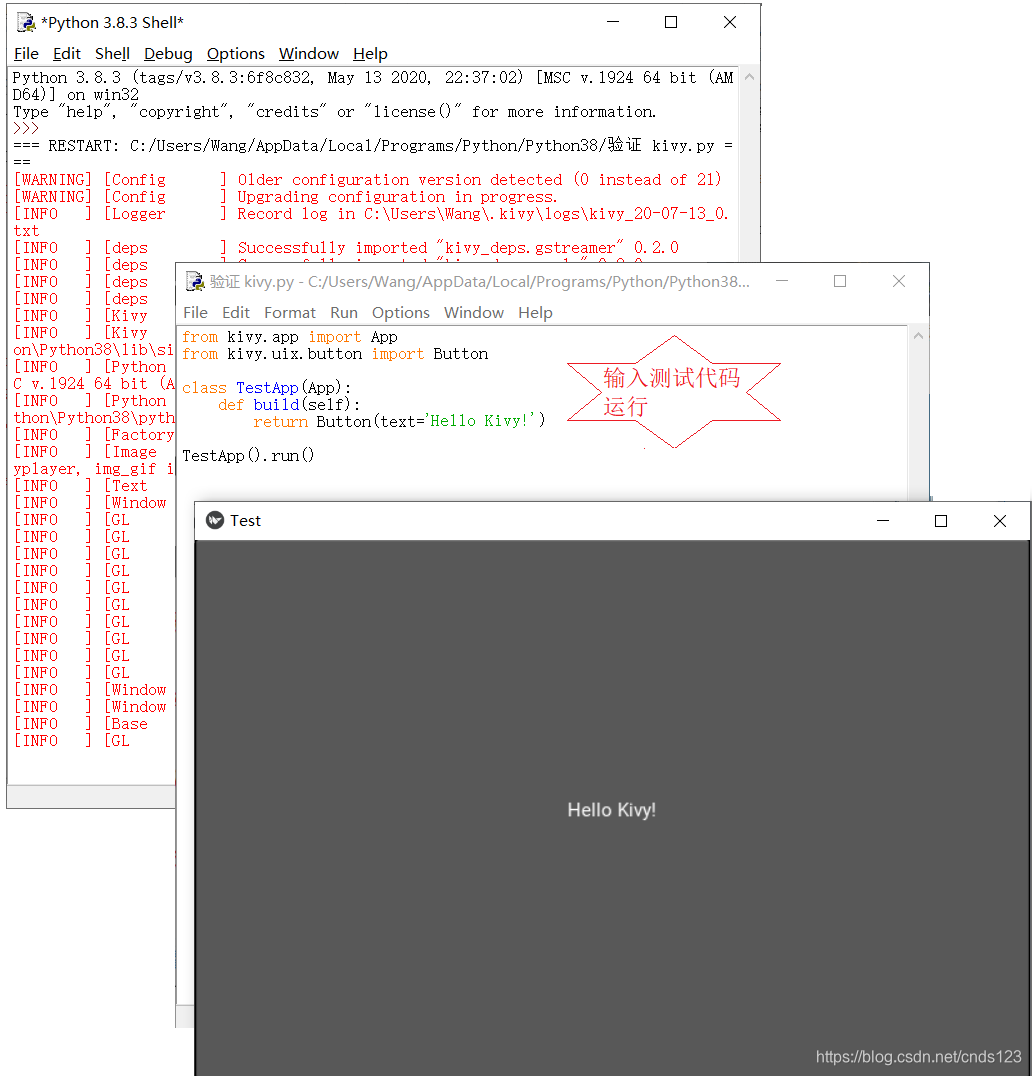This screenshot has height=1076, width=1032.
Task: Minimize the Python 3.8.3 Shell window
Action: pos(613,22)
